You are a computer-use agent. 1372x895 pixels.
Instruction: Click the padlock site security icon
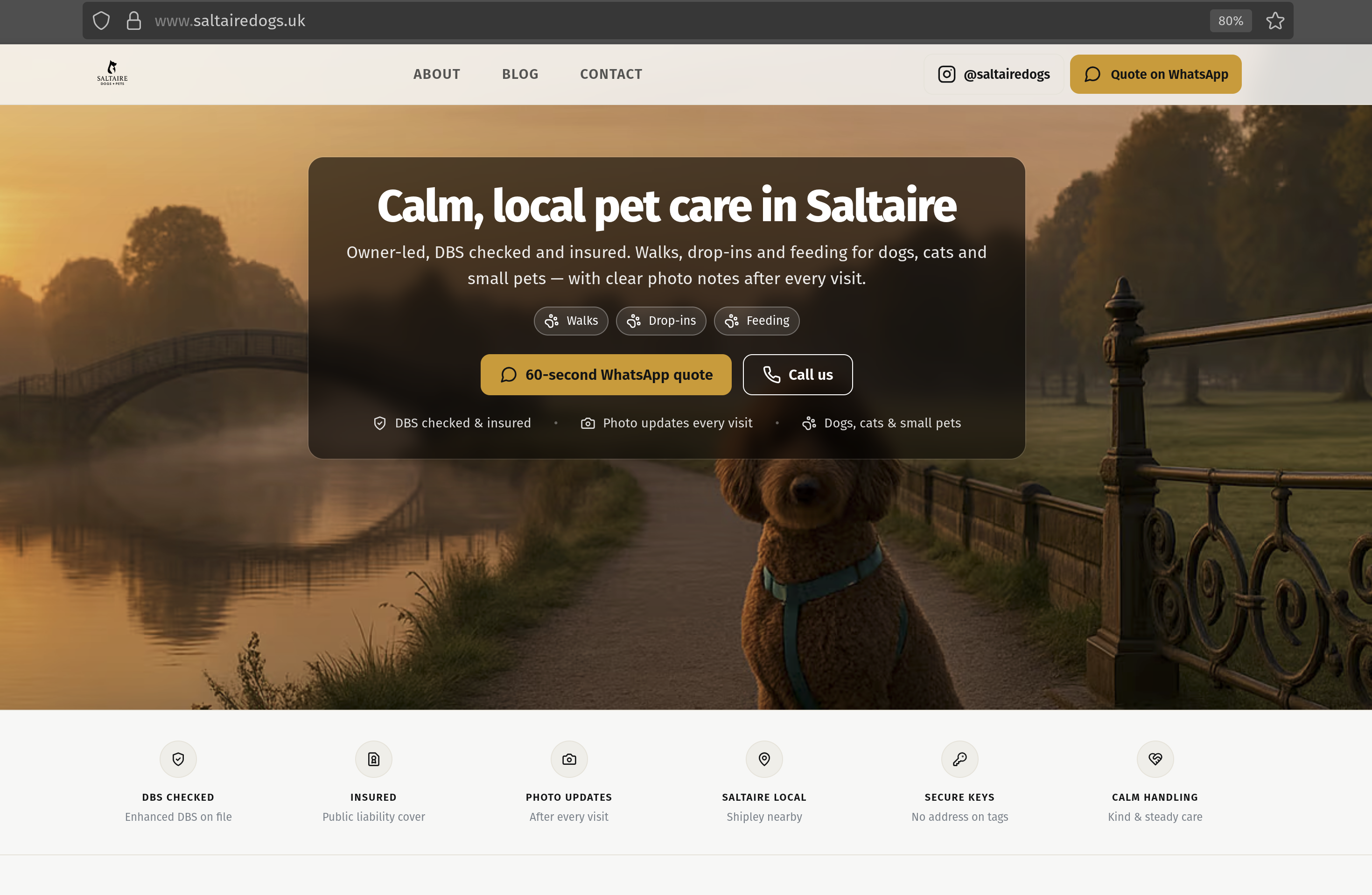pos(134,21)
